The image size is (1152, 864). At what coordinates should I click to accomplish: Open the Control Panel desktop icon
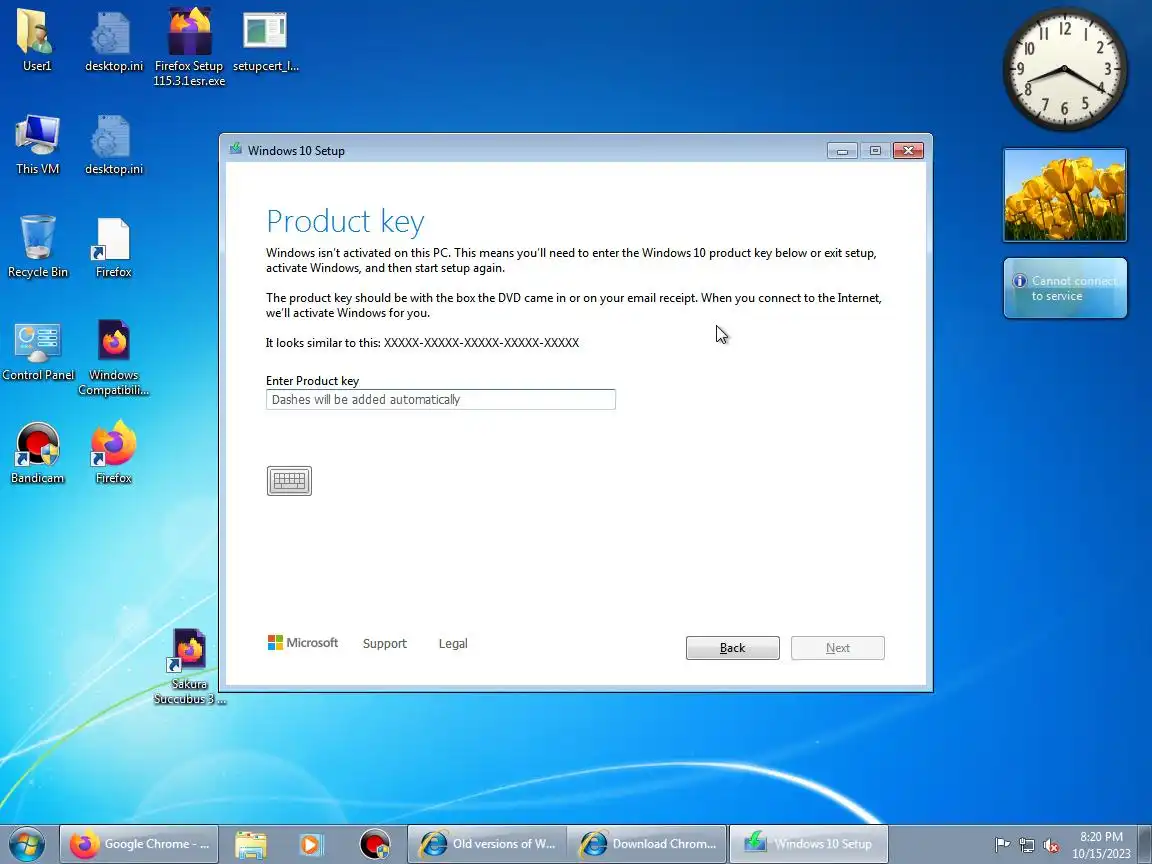[37, 350]
